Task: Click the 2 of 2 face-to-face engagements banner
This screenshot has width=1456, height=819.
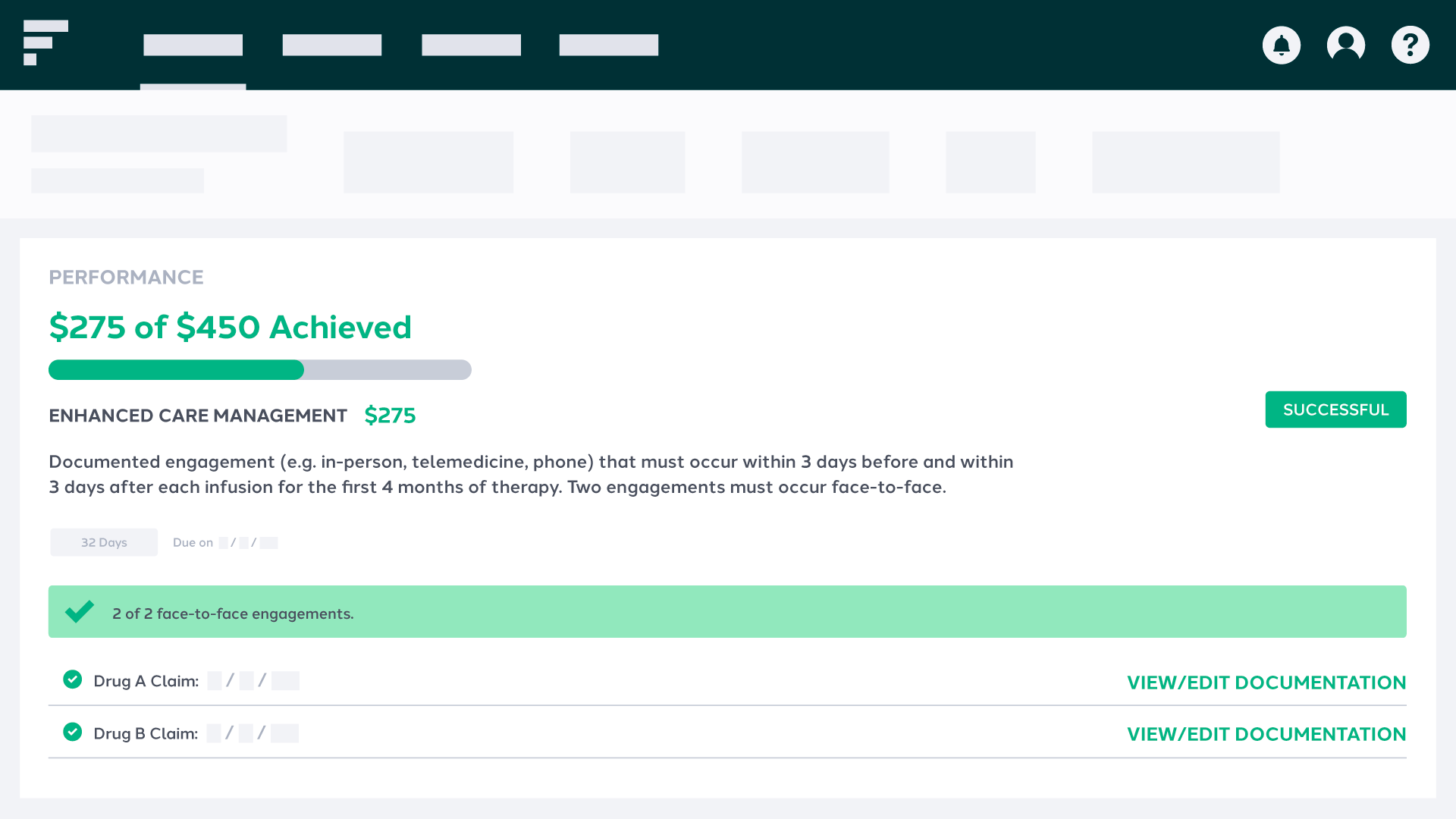Action: (x=727, y=612)
